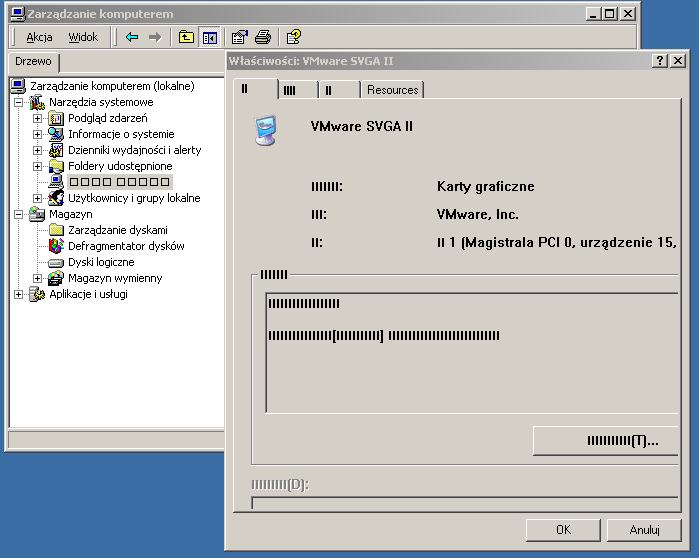Click the Użytkownicy i grupy lokalne icon

tap(56, 198)
